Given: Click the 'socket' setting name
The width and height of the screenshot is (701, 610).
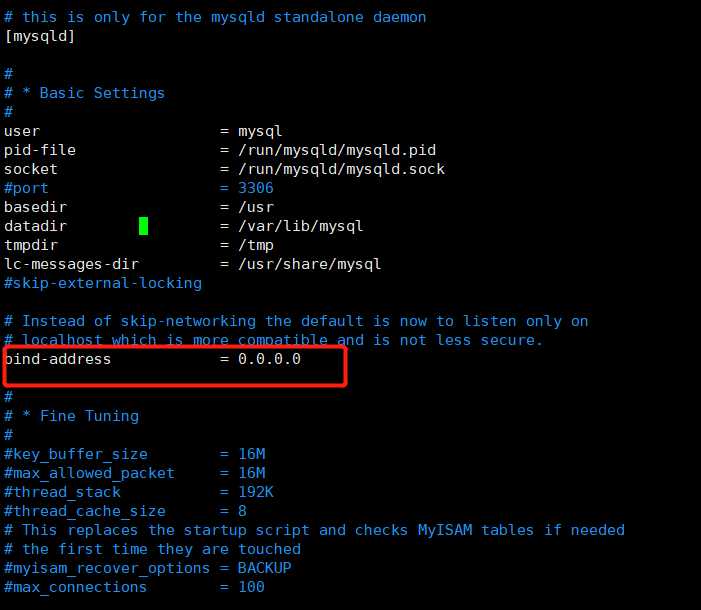Looking at the screenshot, I should click(31, 169).
